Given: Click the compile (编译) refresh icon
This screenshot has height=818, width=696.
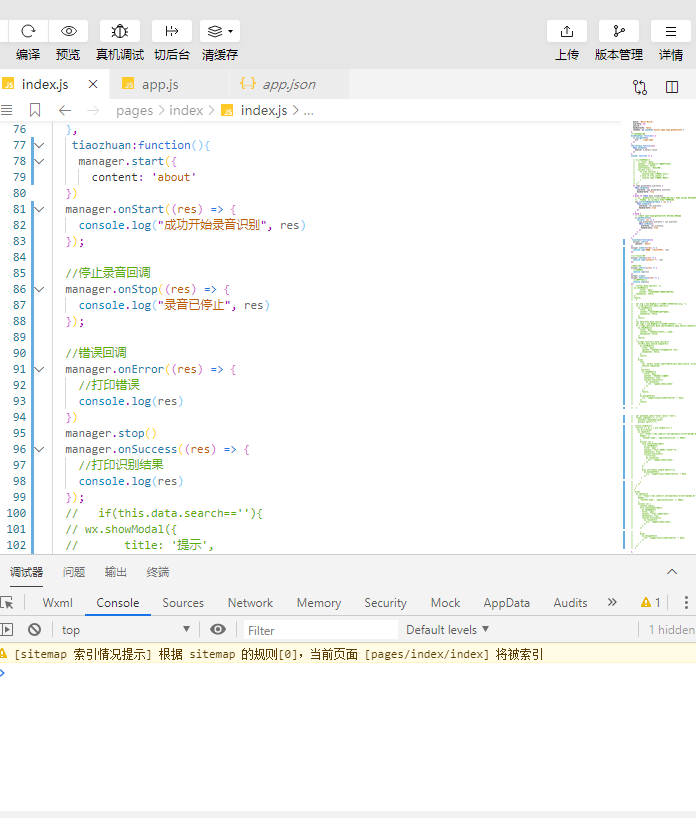Looking at the screenshot, I should coord(28,31).
